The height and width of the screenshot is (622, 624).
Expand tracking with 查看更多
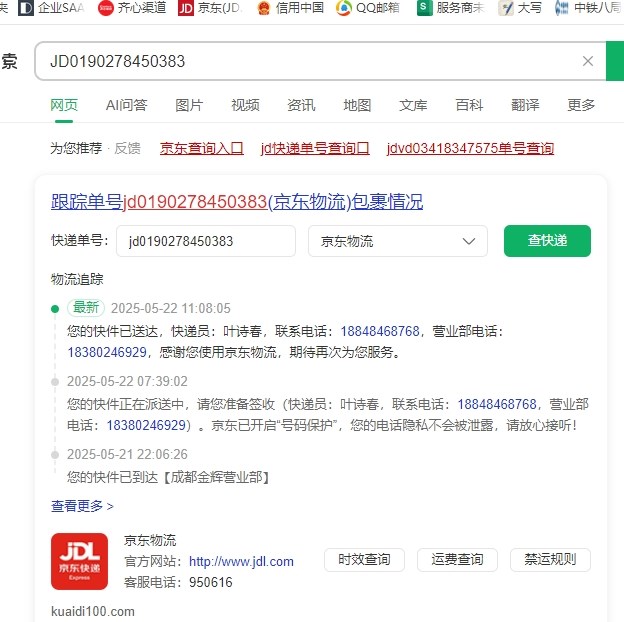pos(82,506)
